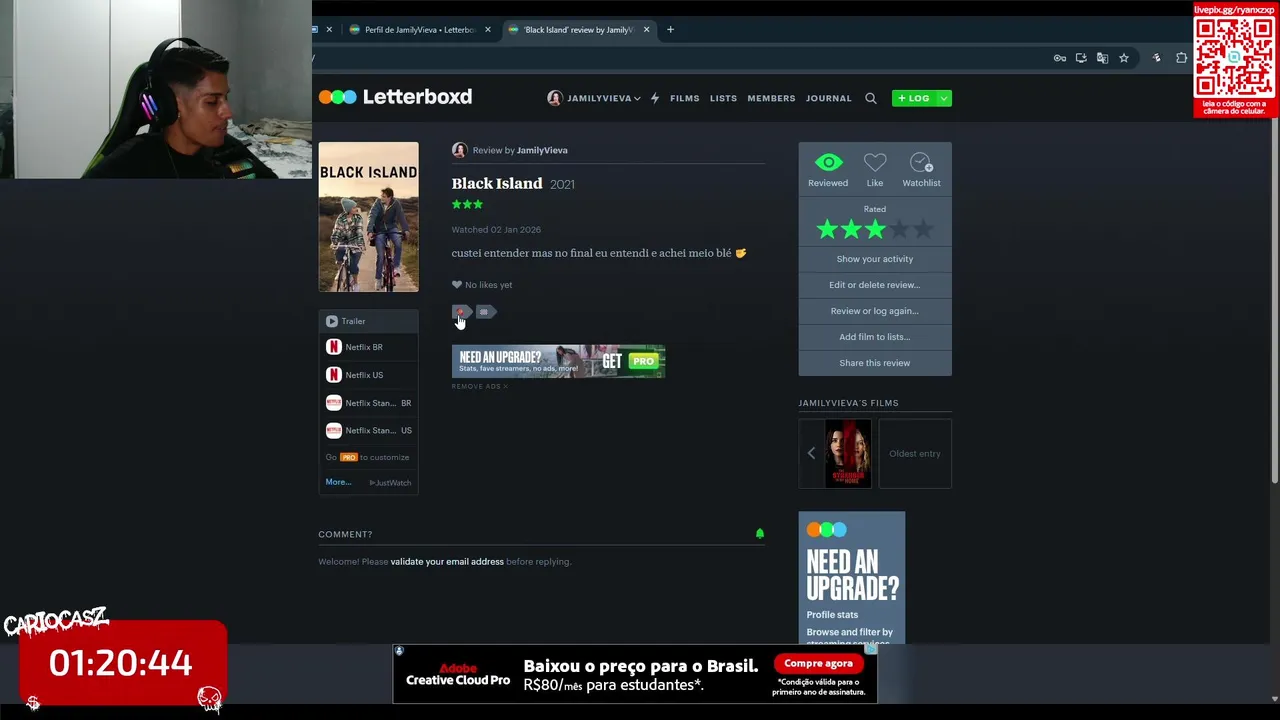Click 'Show your activity'
Image resolution: width=1280 pixels, height=720 pixels.
(875, 259)
